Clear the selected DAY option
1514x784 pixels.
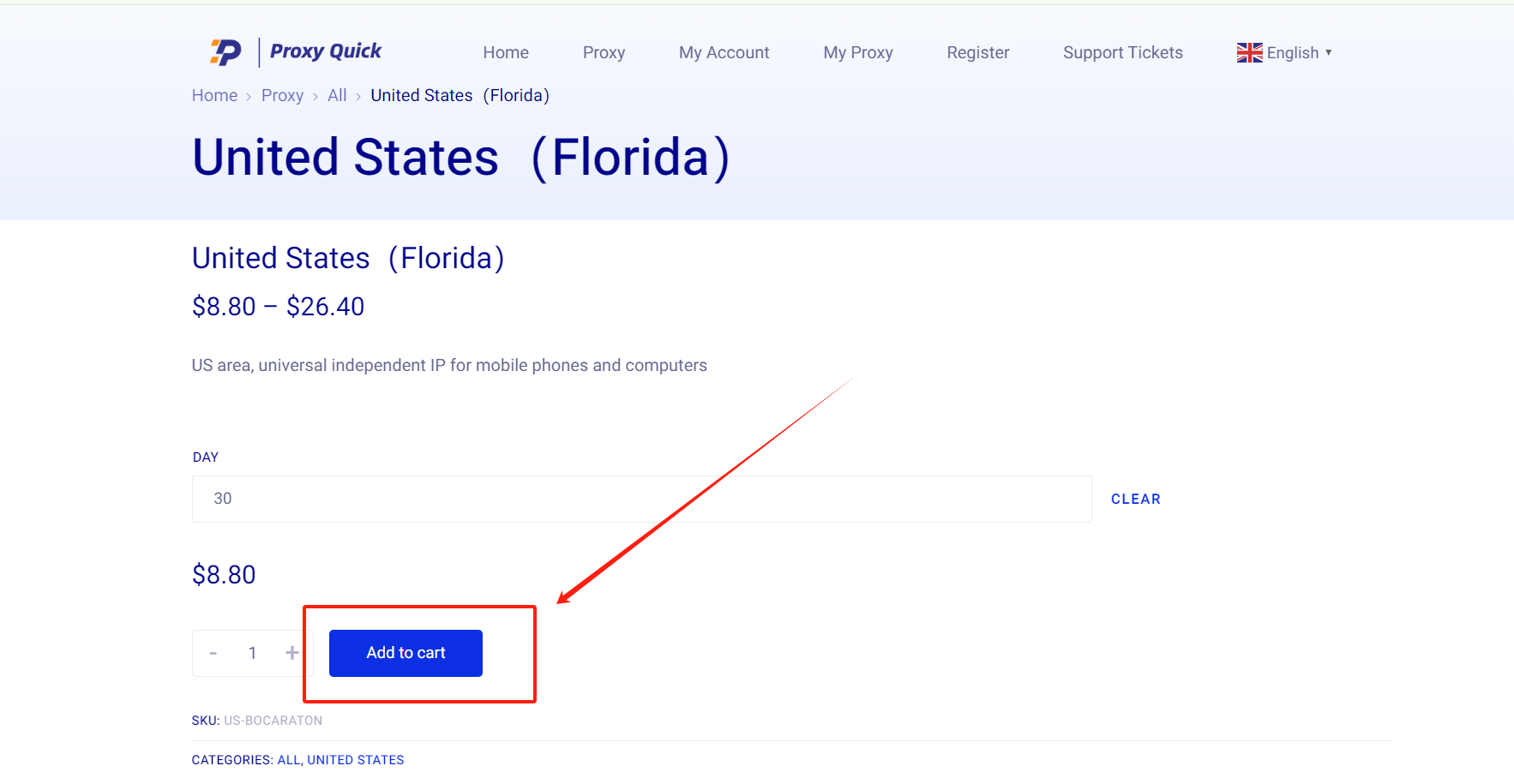[x=1136, y=499]
